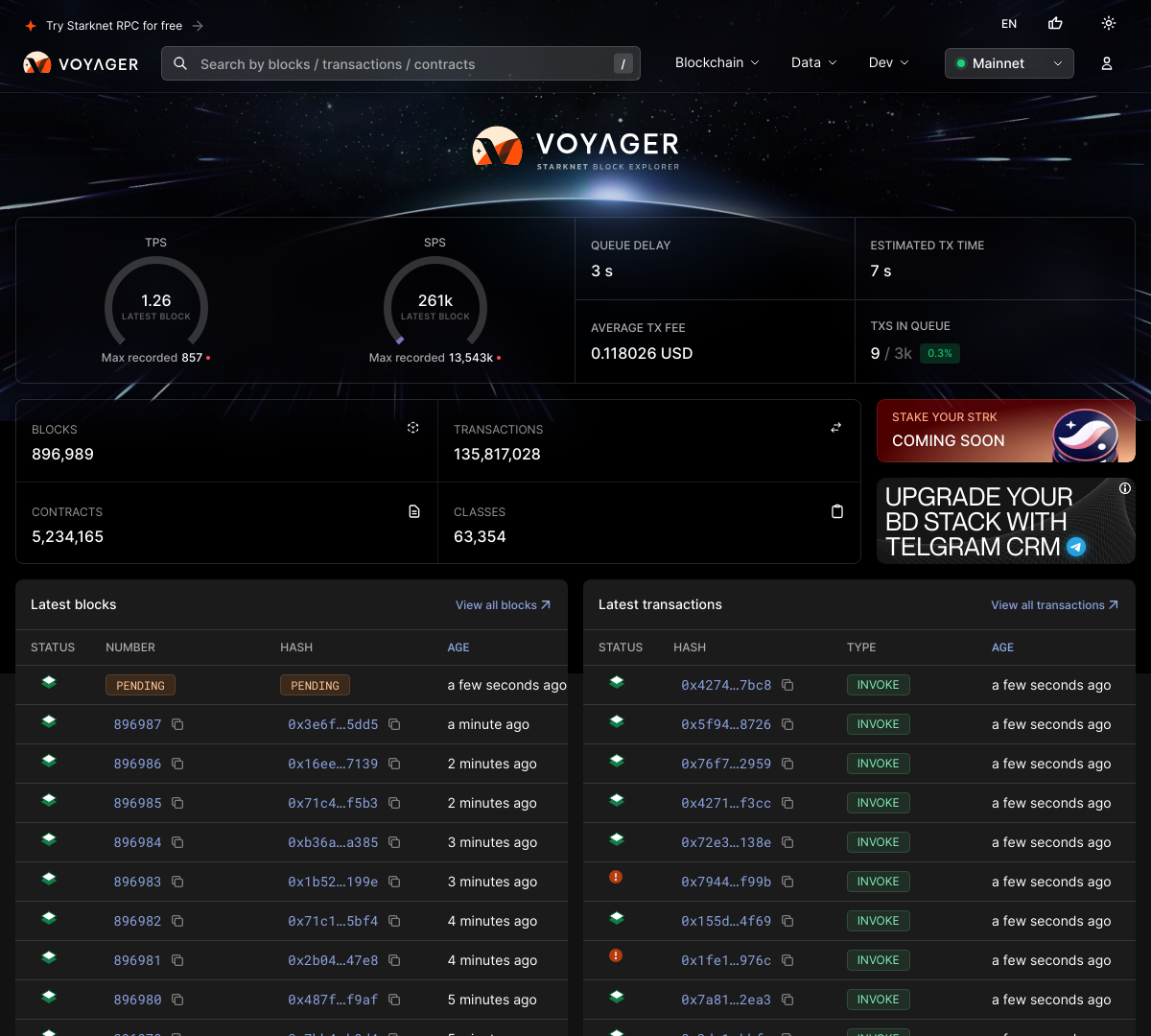Open the user account profile icon
This screenshot has width=1151, height=1036.
(x=1106, y=63)
